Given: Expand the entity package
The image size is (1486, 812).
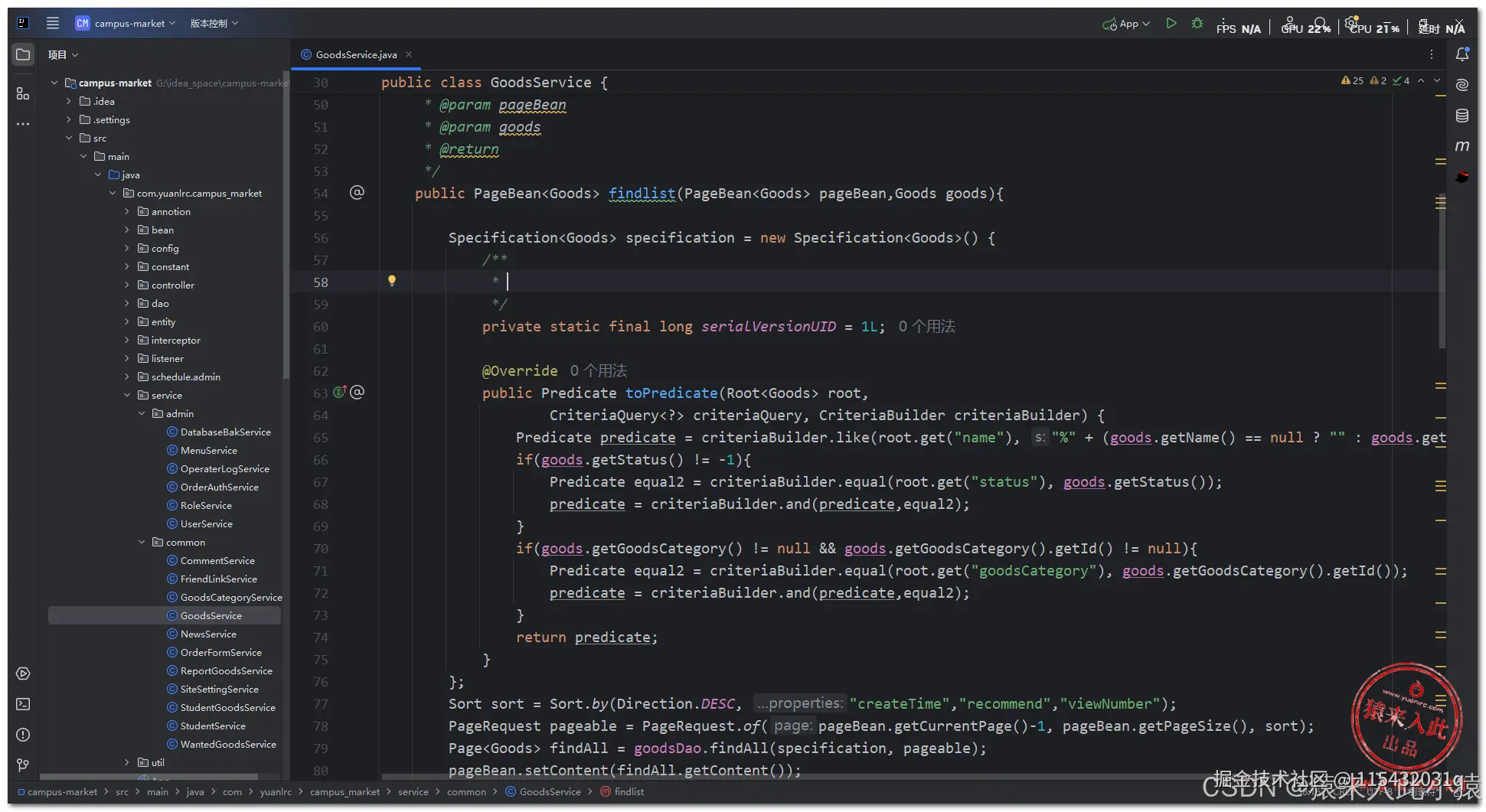Looking at the screenshot, I should tap(127, 321).
